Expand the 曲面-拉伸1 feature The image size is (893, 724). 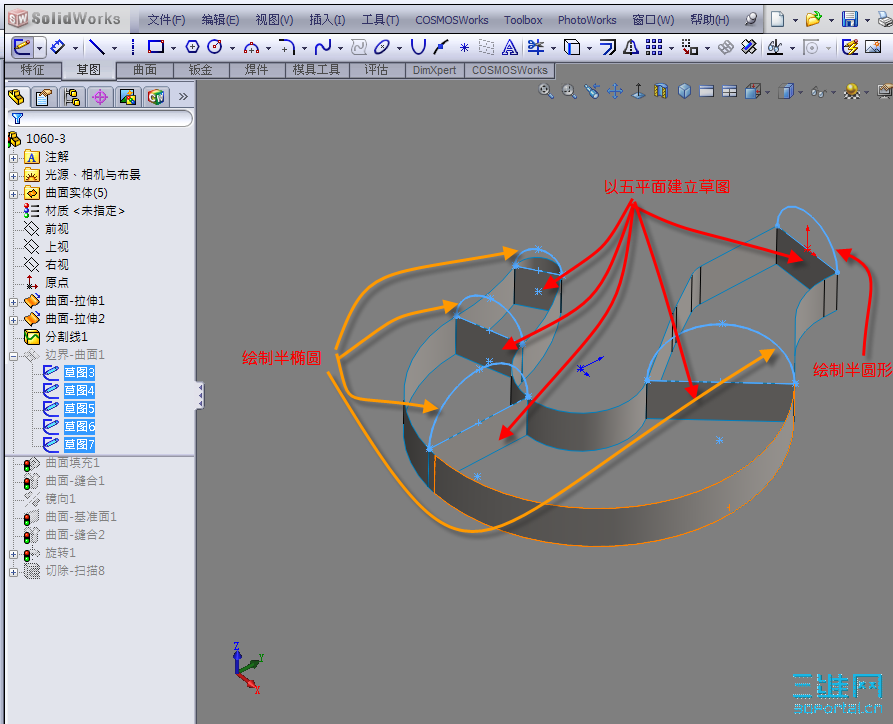pos(14,302)
